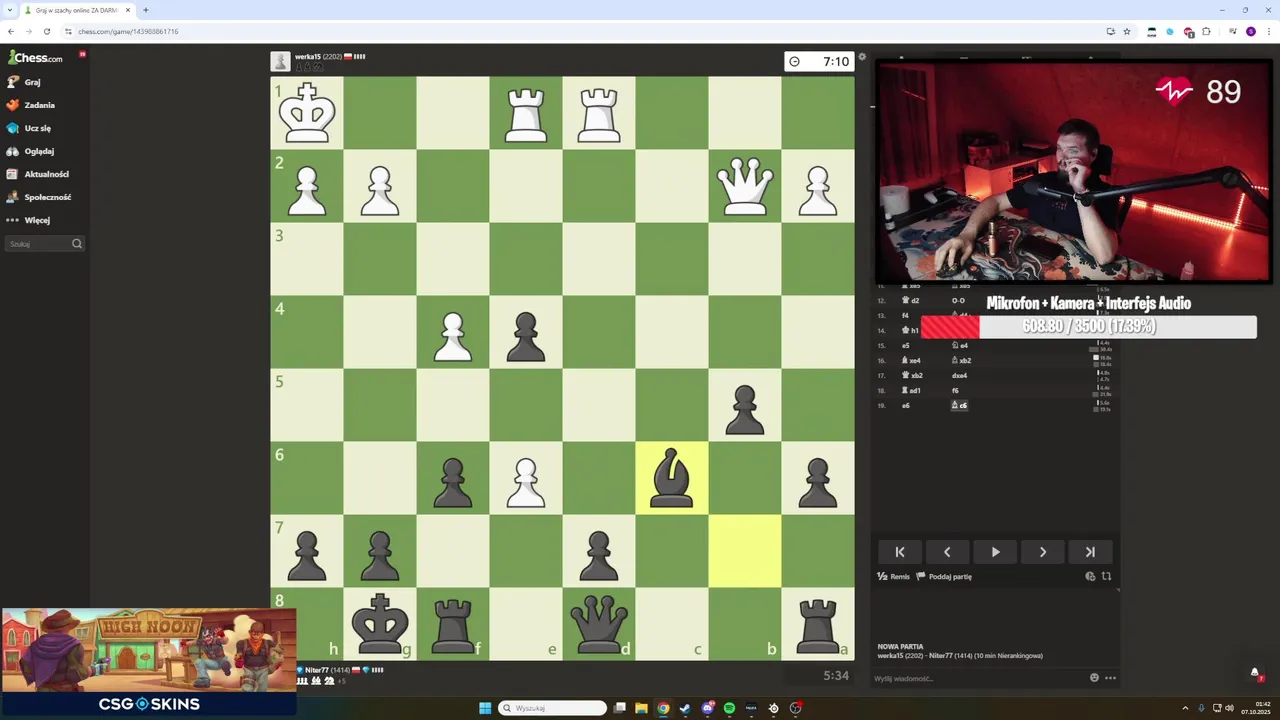Open the chat emoji picker
The image size is (1280, 720).
tap(1094, 678)
